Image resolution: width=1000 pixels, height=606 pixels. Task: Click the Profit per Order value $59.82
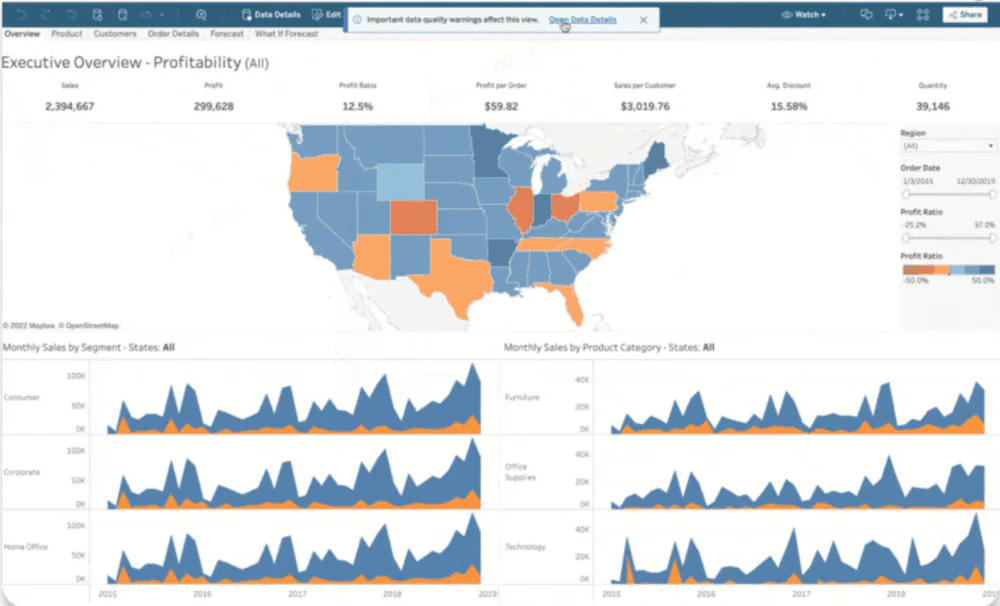[501, 107]
